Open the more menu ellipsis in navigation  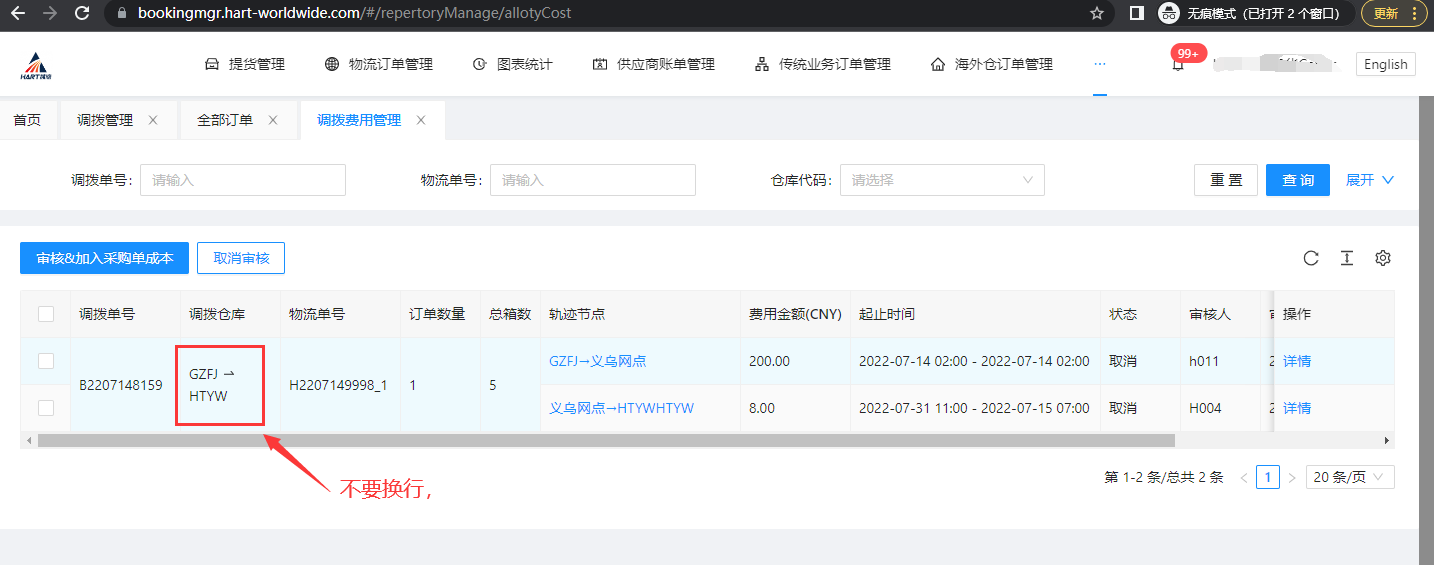1100,63
